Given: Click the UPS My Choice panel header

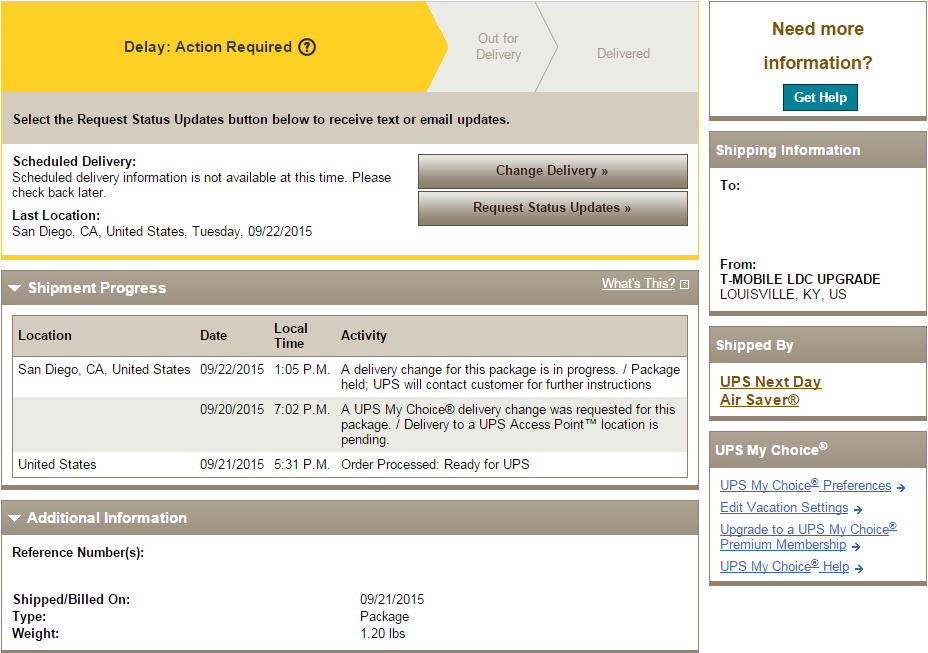Looking at the screenshot, I should pyautogui.click(x=818, y=450).
